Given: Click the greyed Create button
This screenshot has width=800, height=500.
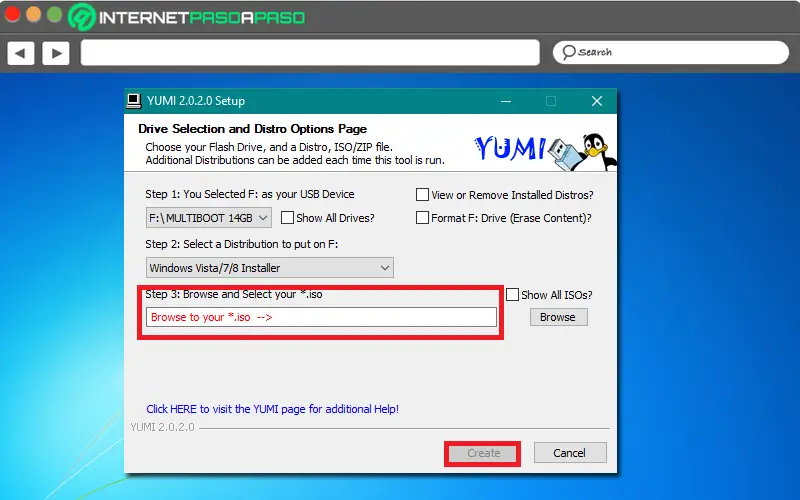Looking at the screenshot, I should [x=483, y=453].
